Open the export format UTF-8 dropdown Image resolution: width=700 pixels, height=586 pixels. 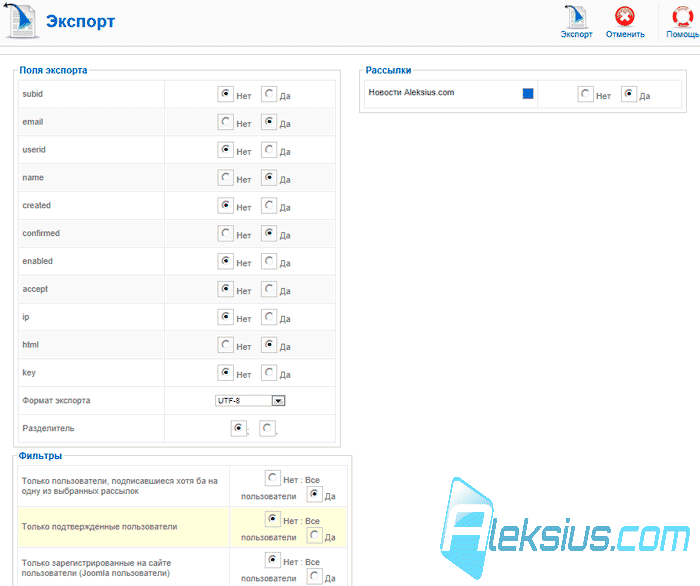point(250,400)
